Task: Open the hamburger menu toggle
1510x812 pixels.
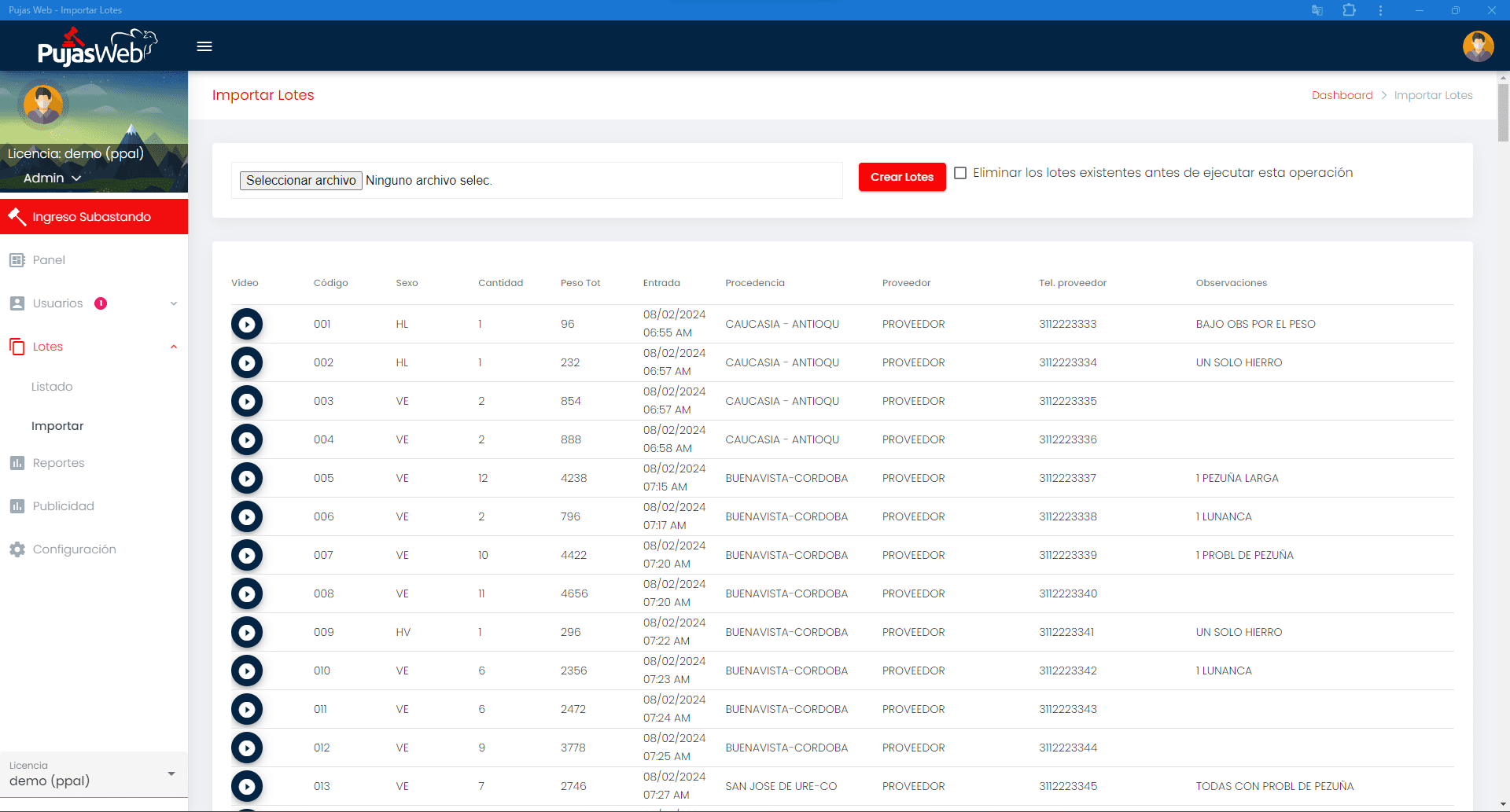Action: (x=204, y=46)
